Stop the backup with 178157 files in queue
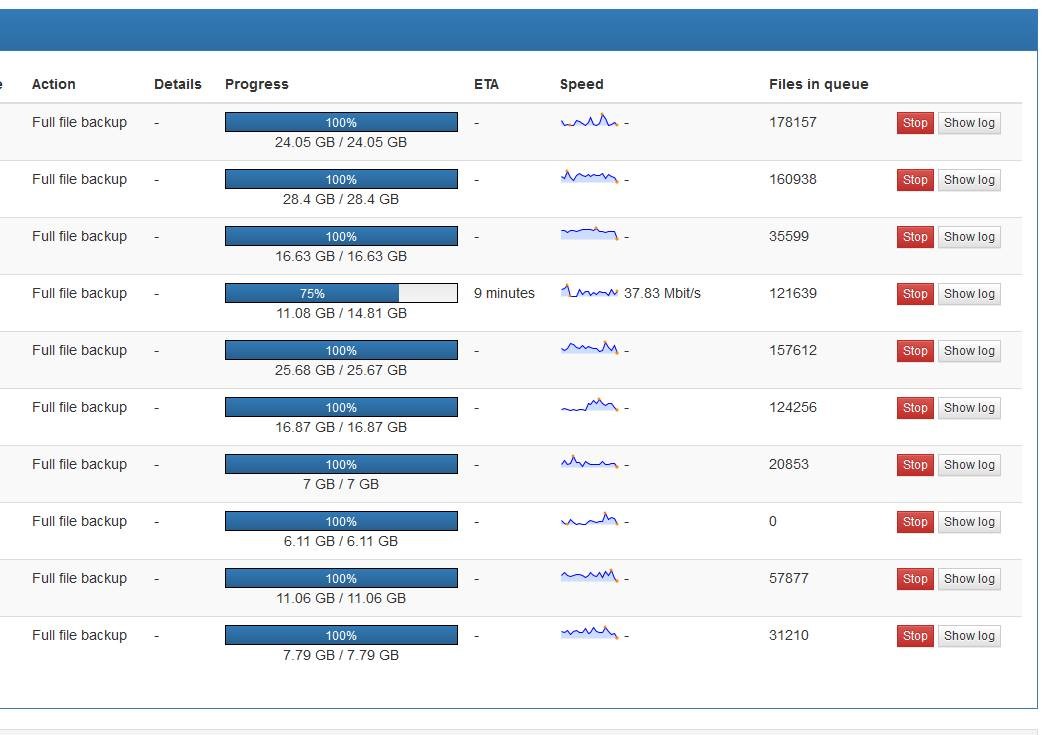The image size is (1043, 735). [915, 123]
